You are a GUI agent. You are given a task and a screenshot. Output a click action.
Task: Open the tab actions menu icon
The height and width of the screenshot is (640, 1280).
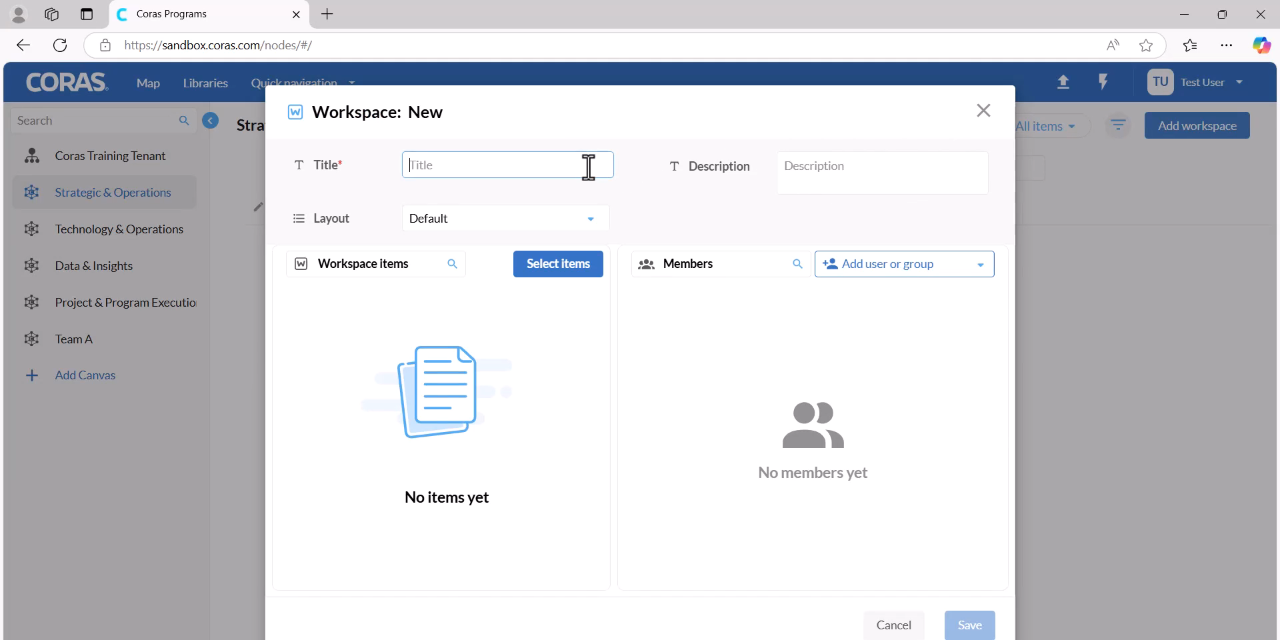point(86,14)
